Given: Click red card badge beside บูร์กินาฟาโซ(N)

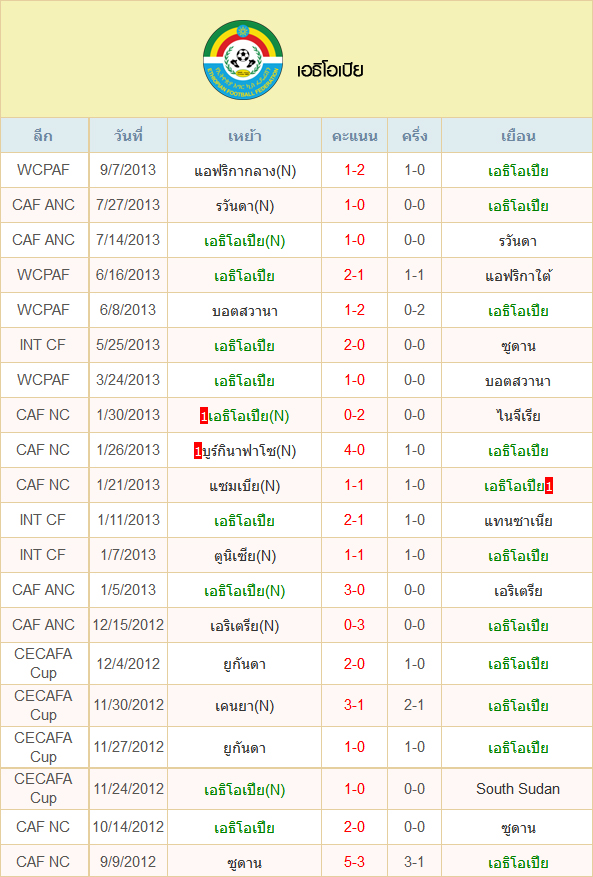Looking at the screenshot, I should pyautogui.click(x=197, y=451).
